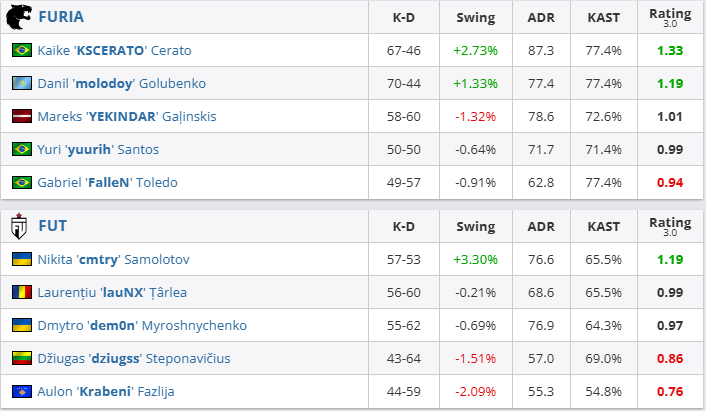Sort FURIA table by Swing column
The width and height of the screenshot is (706, 411).
pyautogui.click(x=475, y=17)
